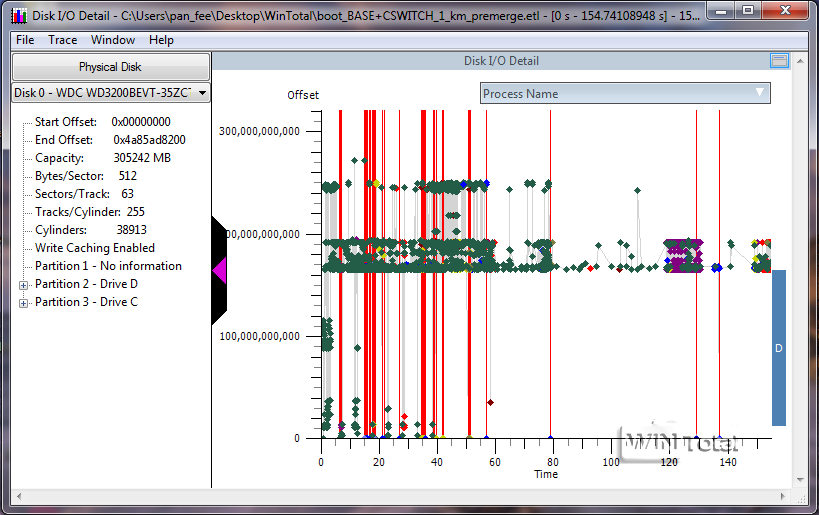Open the Disk 0 WDC drive dropdown

coord(111,93)
